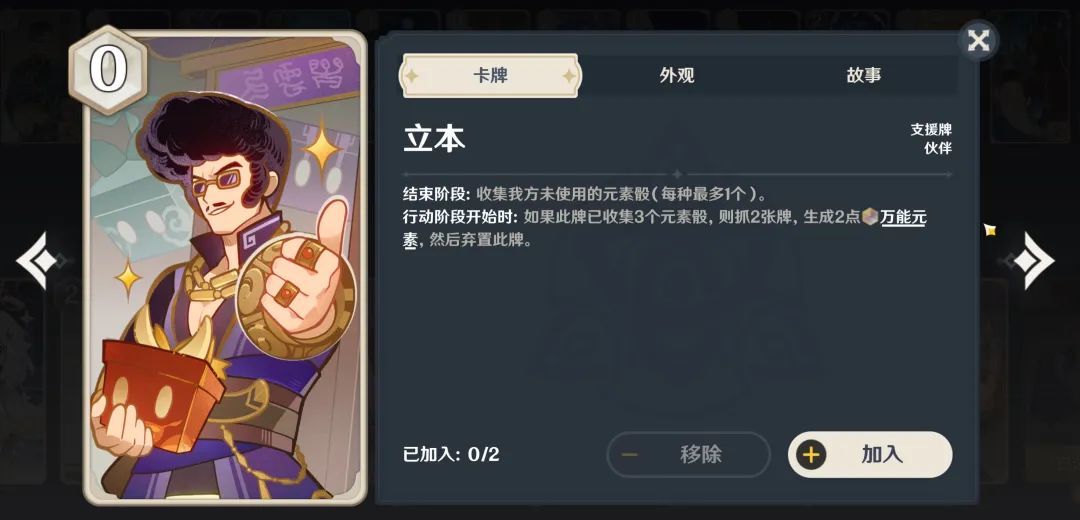Click the small gold star near right arrow
The height and width of the screenshot is (520, 1080).
[990, 230]
